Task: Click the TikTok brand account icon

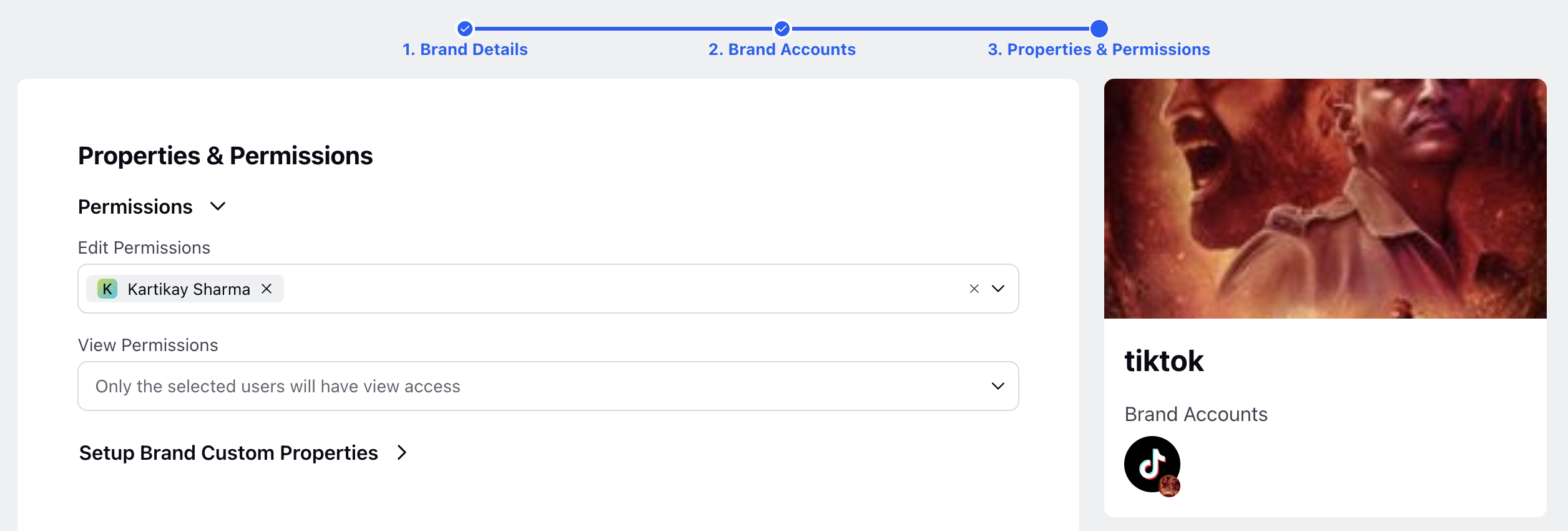Action: [x=1152, y=464]
